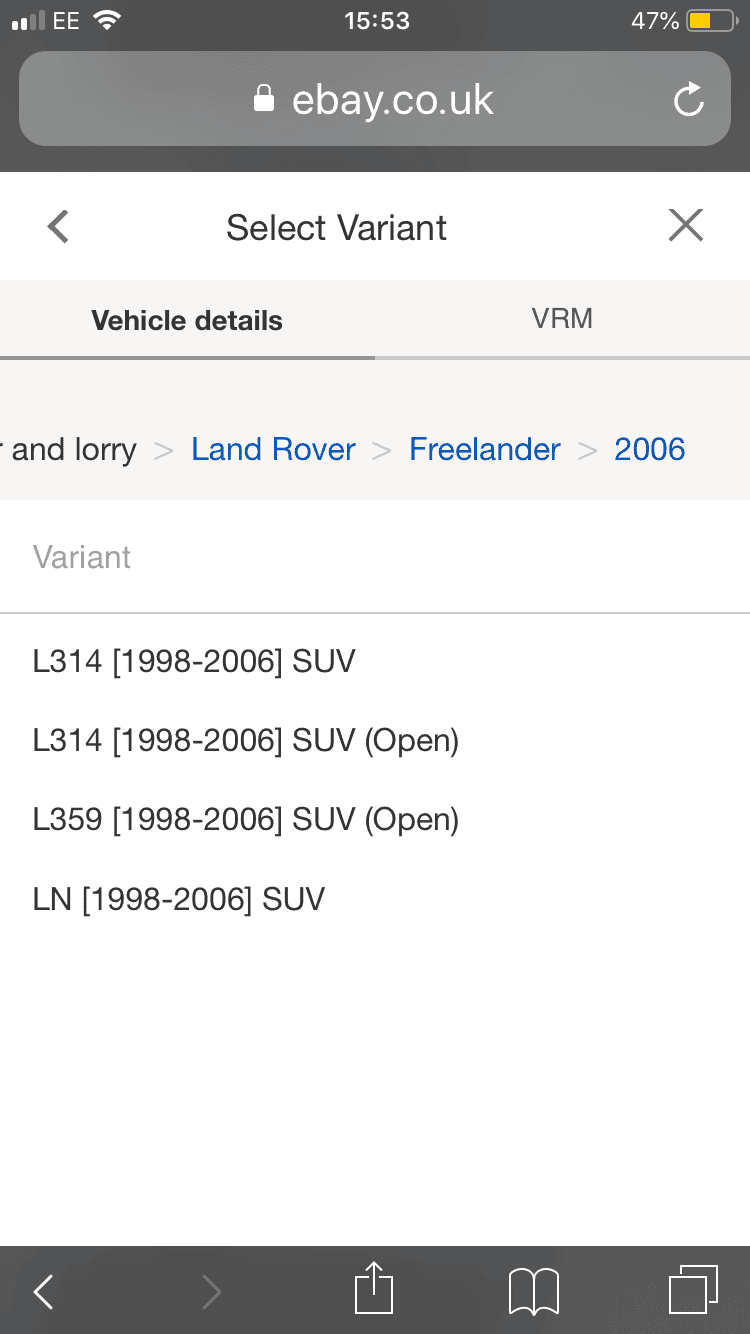The height and width of the screenshot is (1334, 750).
Task: Go to Freelander in the breadcrumb
Action: 485,449
